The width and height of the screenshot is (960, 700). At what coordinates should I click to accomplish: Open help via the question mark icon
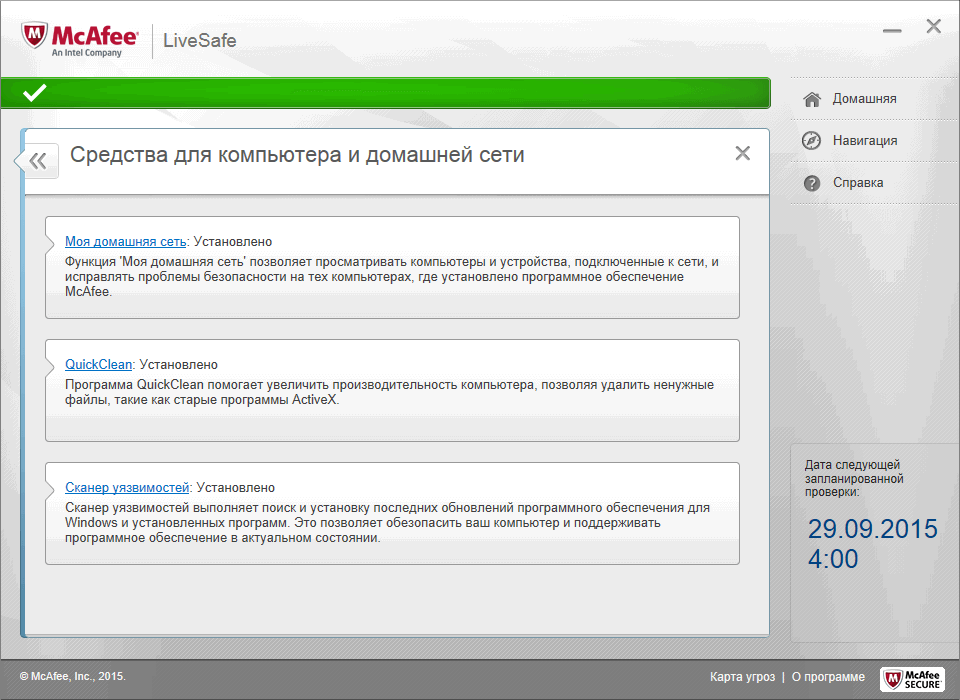click(x=812, y=182)
